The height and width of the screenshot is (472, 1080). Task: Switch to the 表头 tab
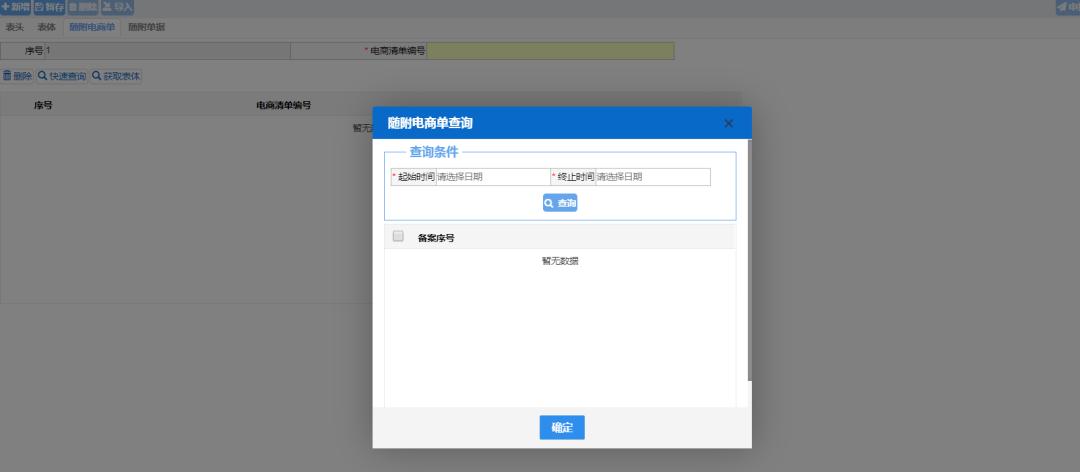14,28
